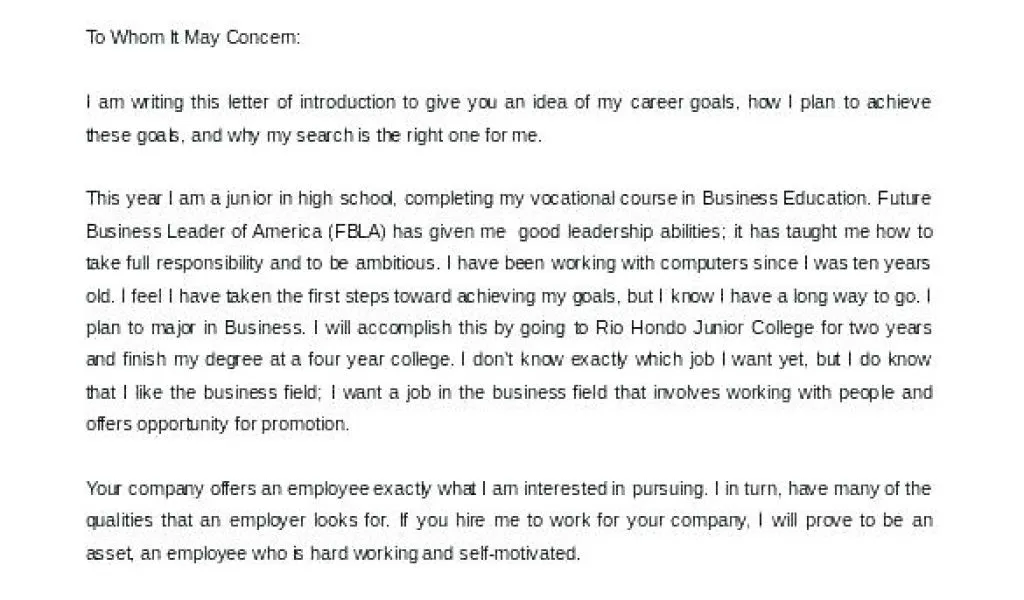The width and height of the screenshot is (1024, 600).
Task: Click the word 'ambitious' in third paragraph
Action: 394,263
